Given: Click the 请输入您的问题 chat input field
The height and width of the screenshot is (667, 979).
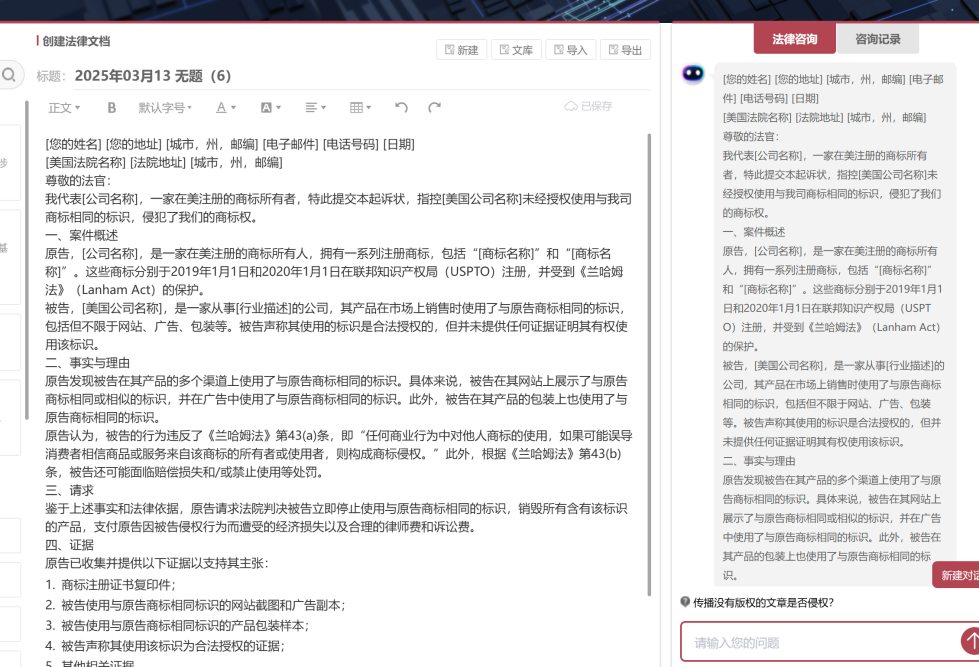Looking at the screenshot, I should [810, 643].
